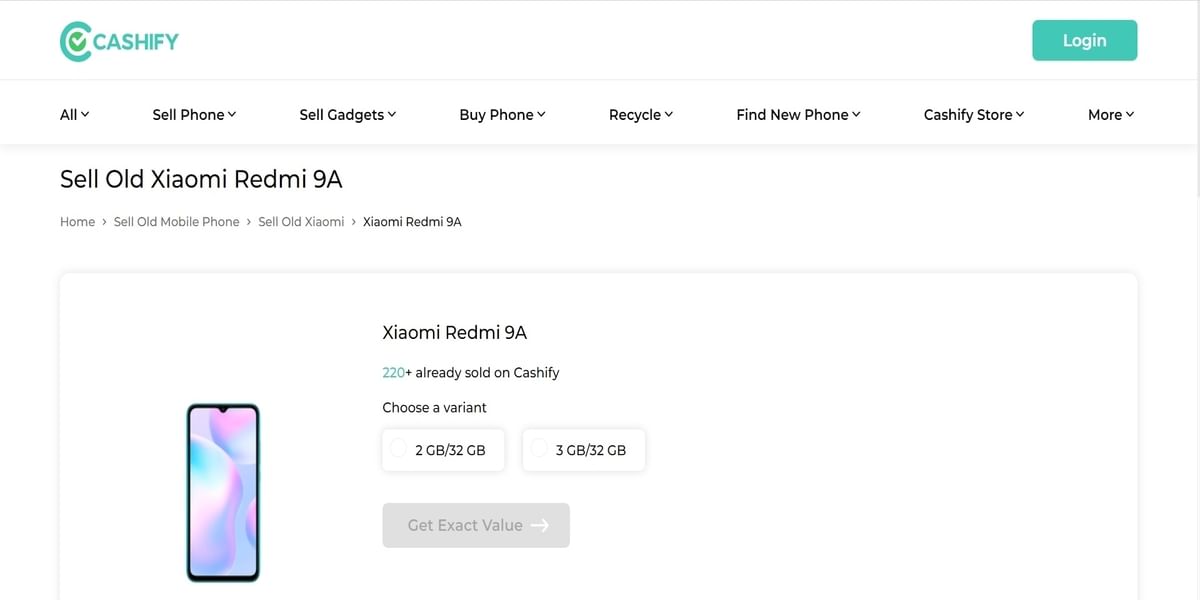The height and width of the screenshot is (600, 1200).
Task: Open the Buy Phone menu
Action: coord(502,114)
